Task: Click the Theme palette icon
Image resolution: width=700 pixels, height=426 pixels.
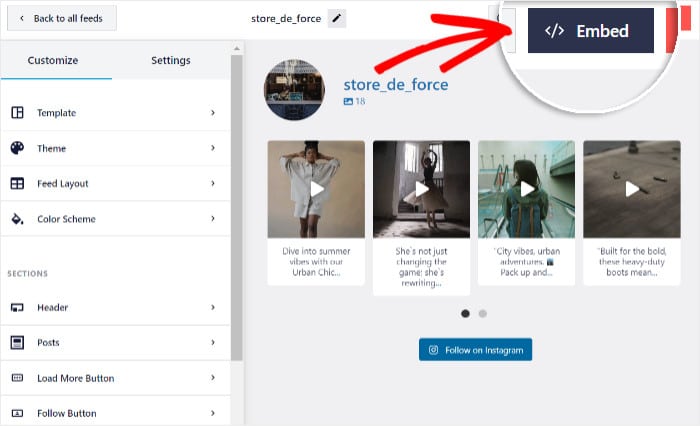Action: coord(17,148)
